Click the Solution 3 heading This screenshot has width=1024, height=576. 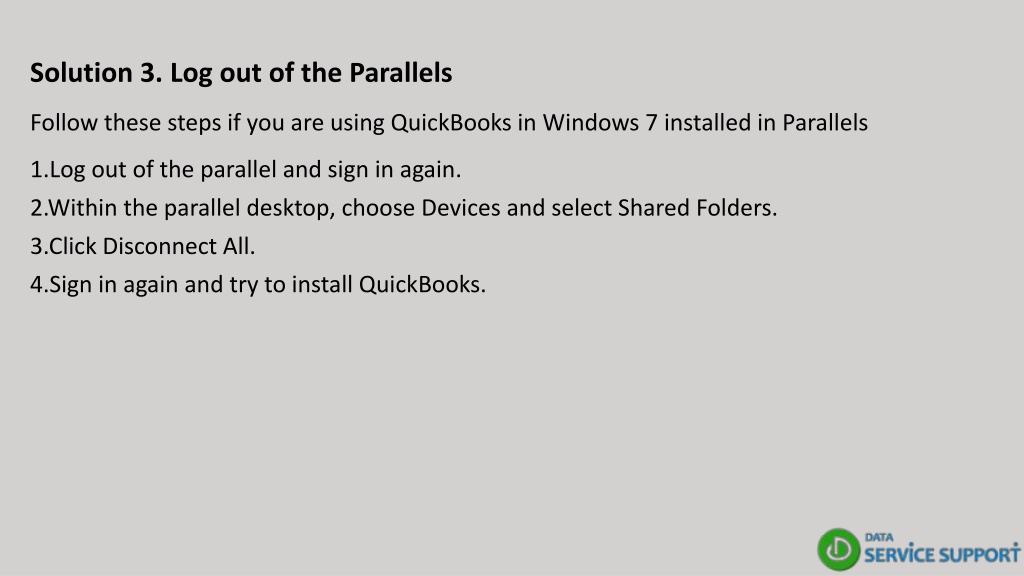(x=241, y=73)
